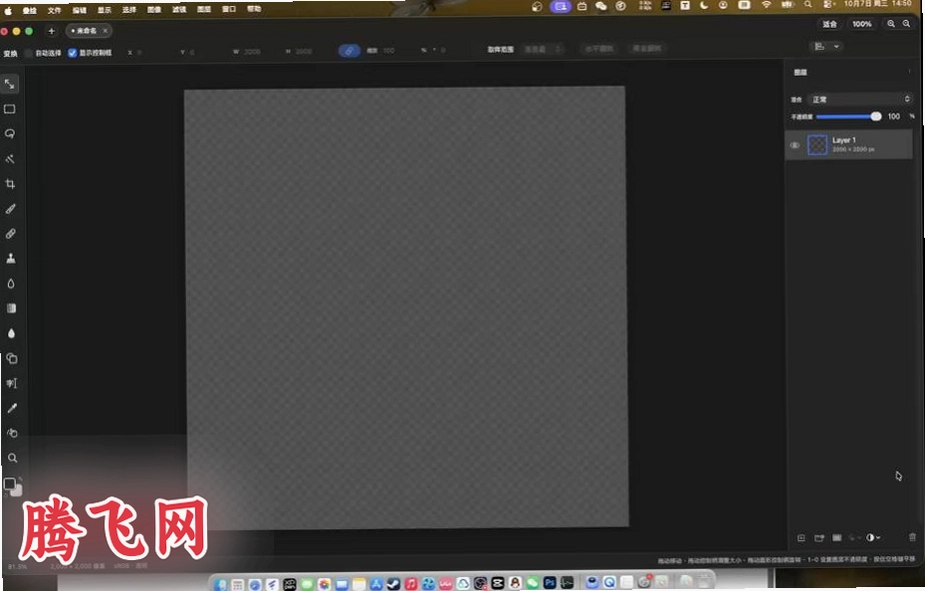
Task: Select the Text tool
Action: pos(12,383)
